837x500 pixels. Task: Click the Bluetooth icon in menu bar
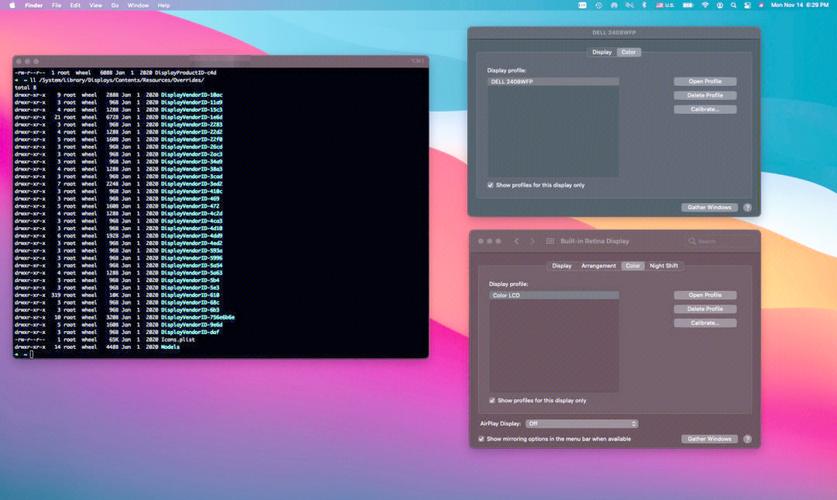point(644,5)
